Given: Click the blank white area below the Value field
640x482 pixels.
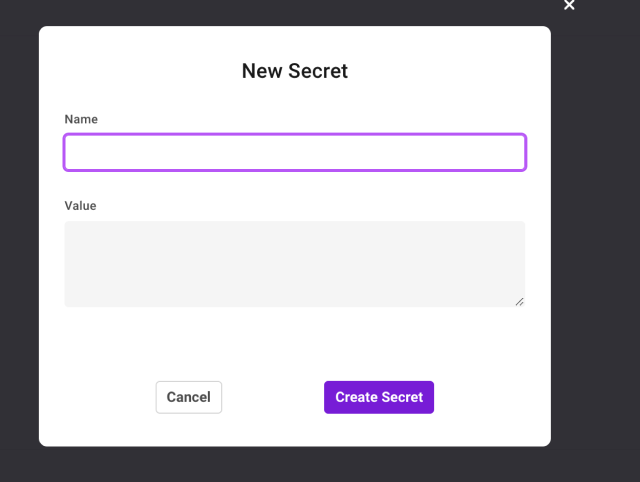Looking at the screenshot, I should (x=295, y=343).
